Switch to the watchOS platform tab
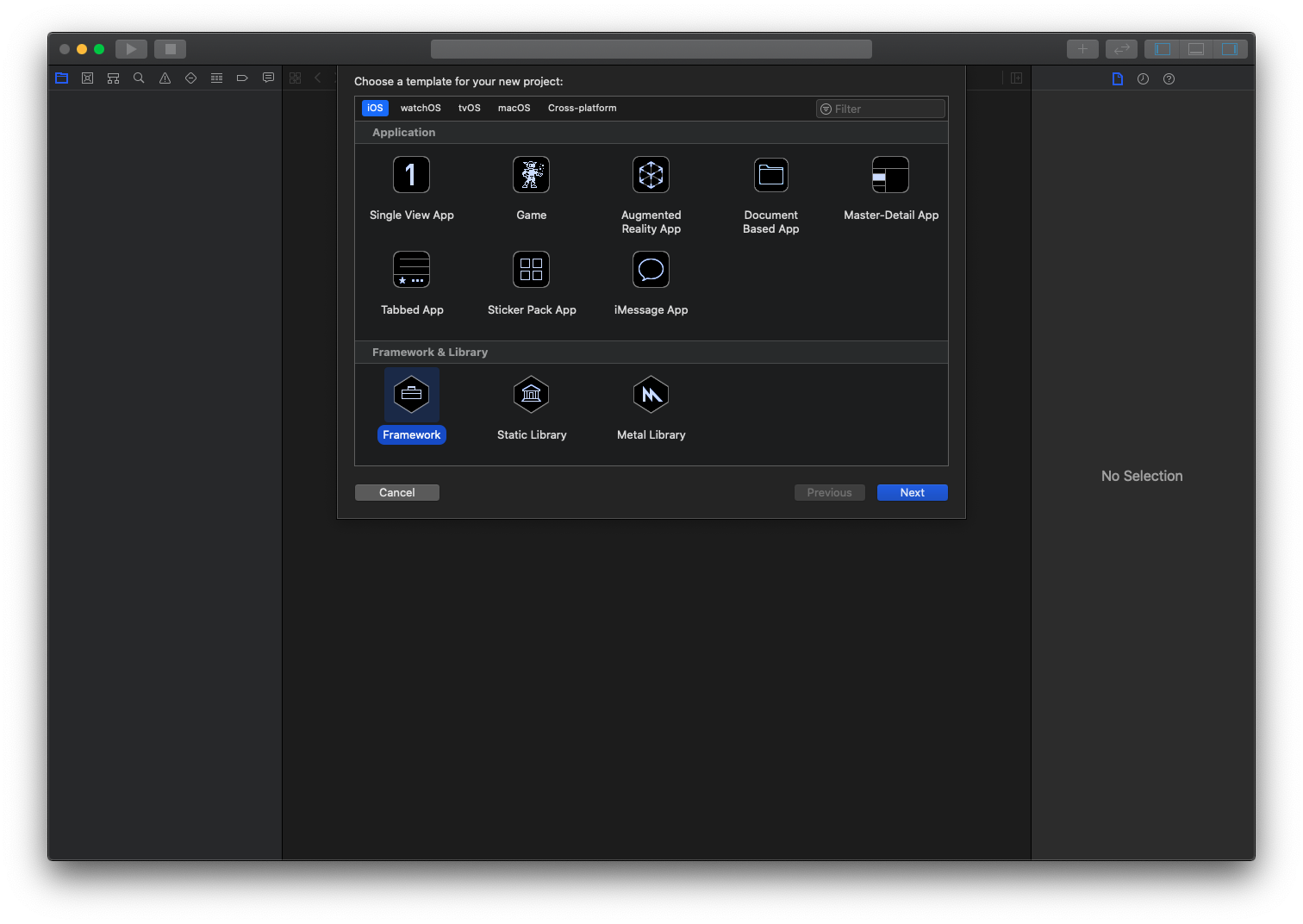Viewport: 1303px width, 924px height. click(x=421, y=108)
